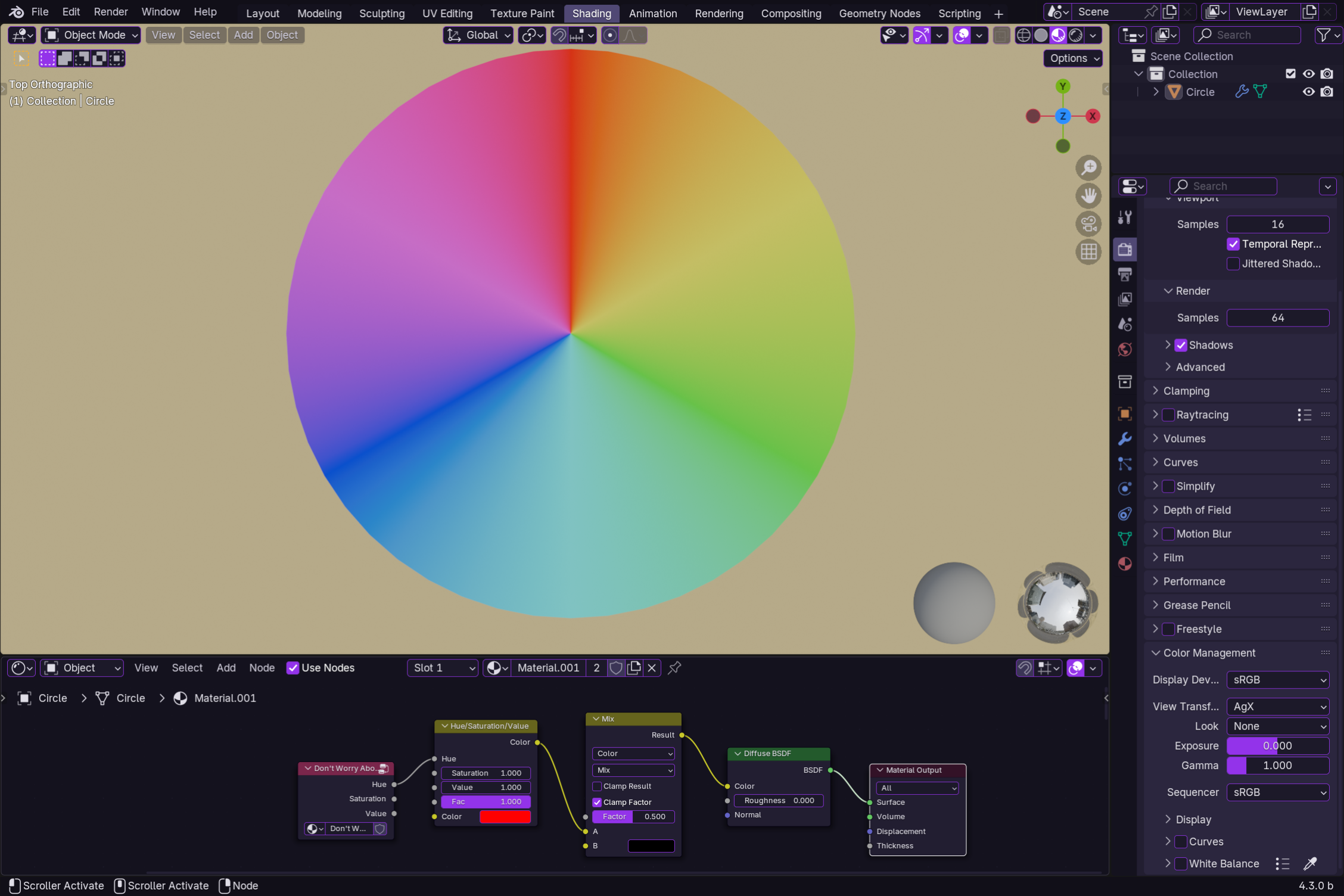The height and width of the screenshot is (896, 1344).
Task: Click the zoom magnifier viewport gizmo
Action: point(1088,168)
